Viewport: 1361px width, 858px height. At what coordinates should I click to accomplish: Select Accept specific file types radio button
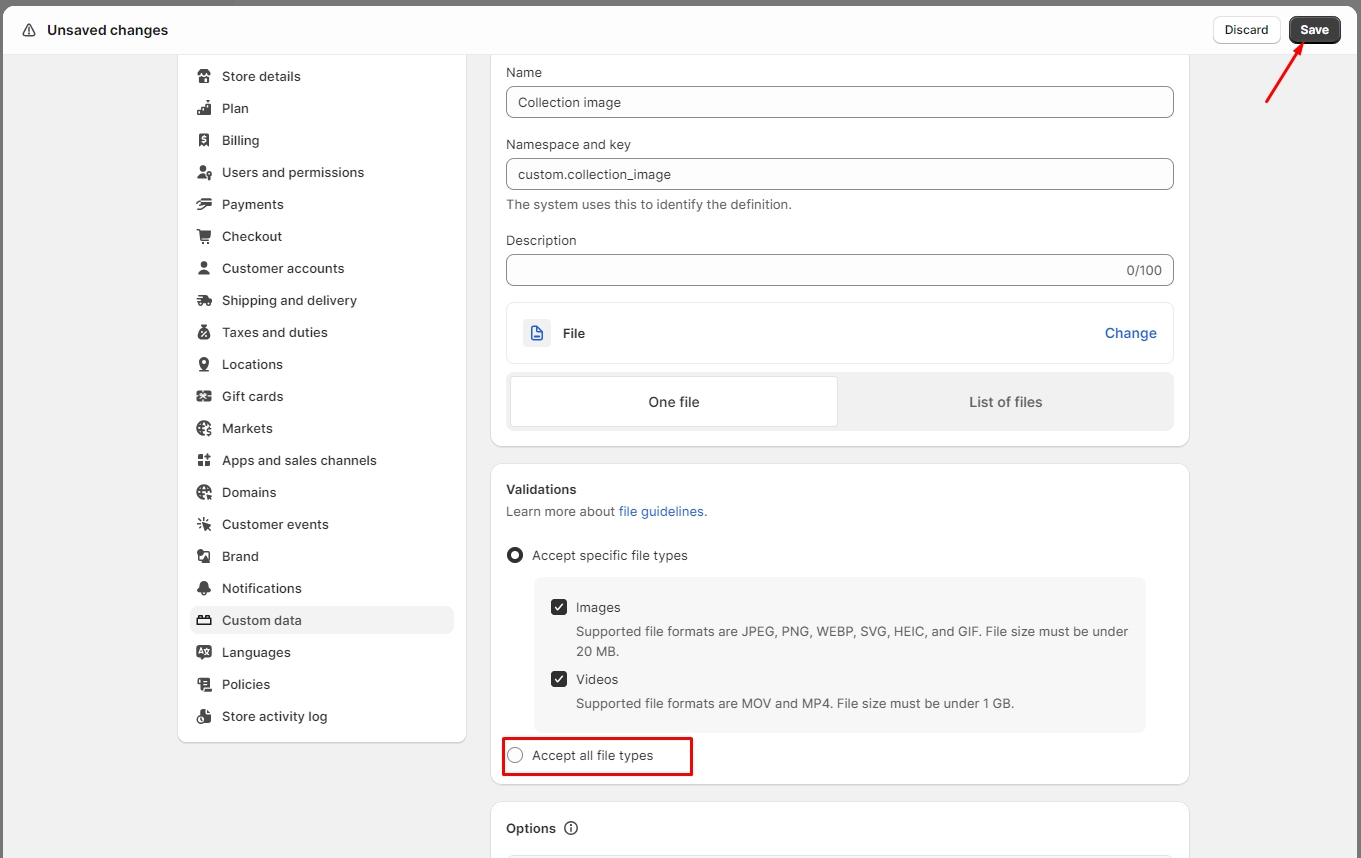[515, 555]
